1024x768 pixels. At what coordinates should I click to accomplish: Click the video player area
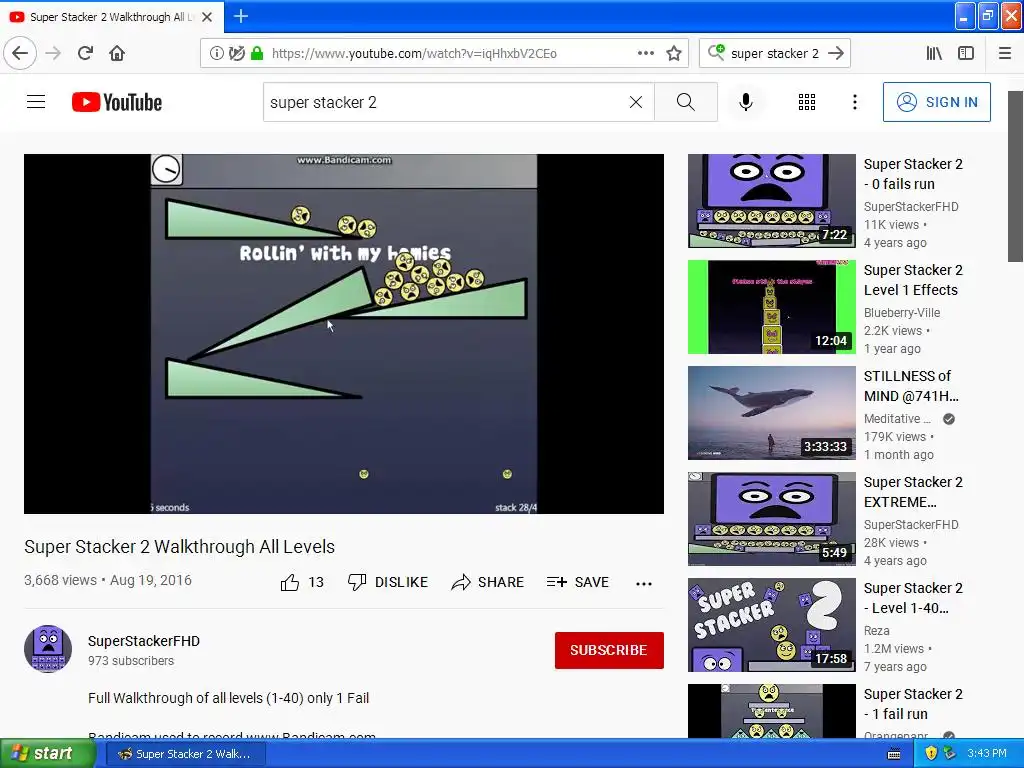coord(344,334)
